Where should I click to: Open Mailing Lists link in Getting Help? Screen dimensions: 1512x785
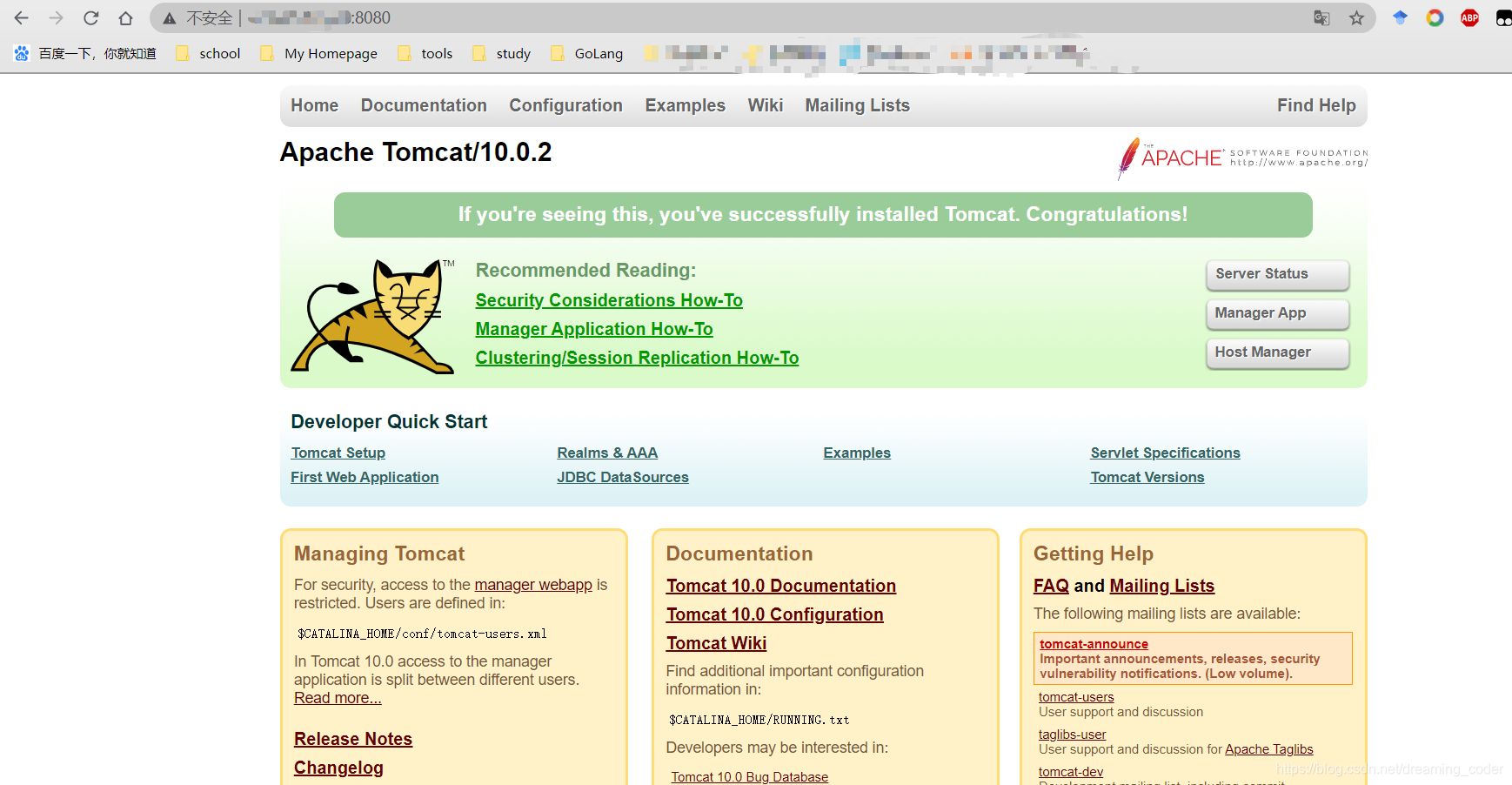(x=1162, y=586)
